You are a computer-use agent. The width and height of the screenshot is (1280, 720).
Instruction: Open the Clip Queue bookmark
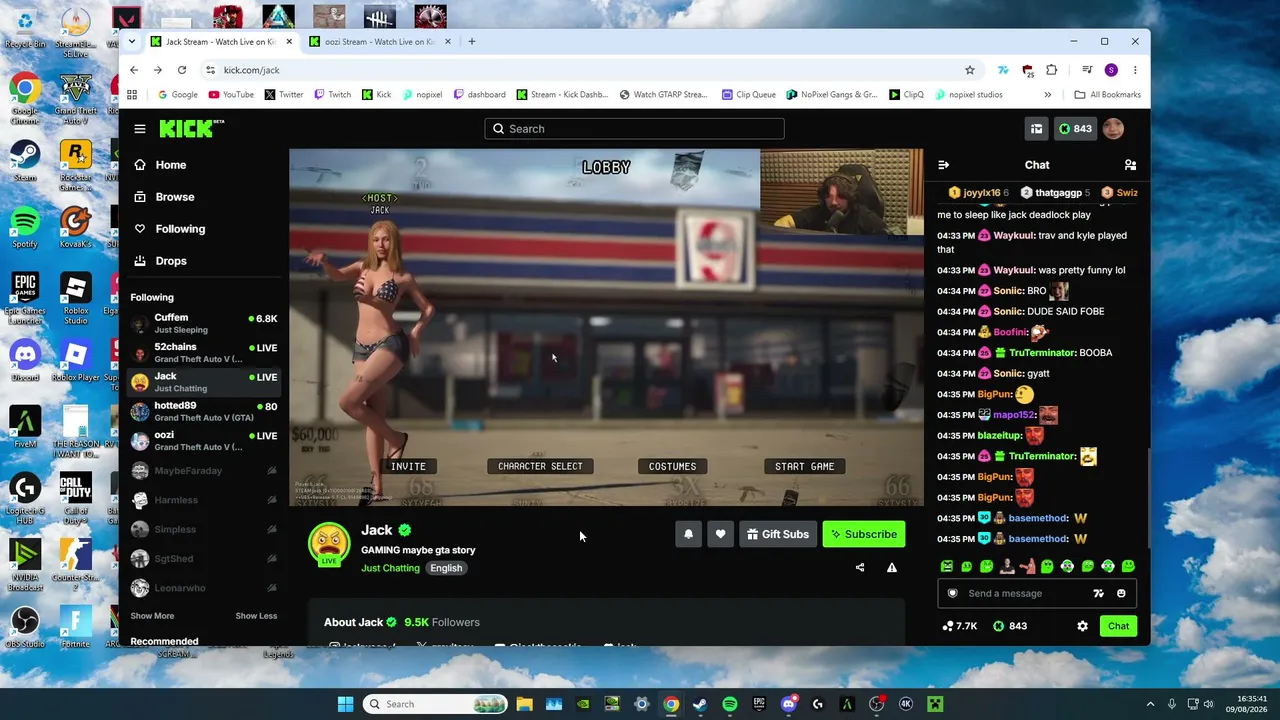[749, 95]
